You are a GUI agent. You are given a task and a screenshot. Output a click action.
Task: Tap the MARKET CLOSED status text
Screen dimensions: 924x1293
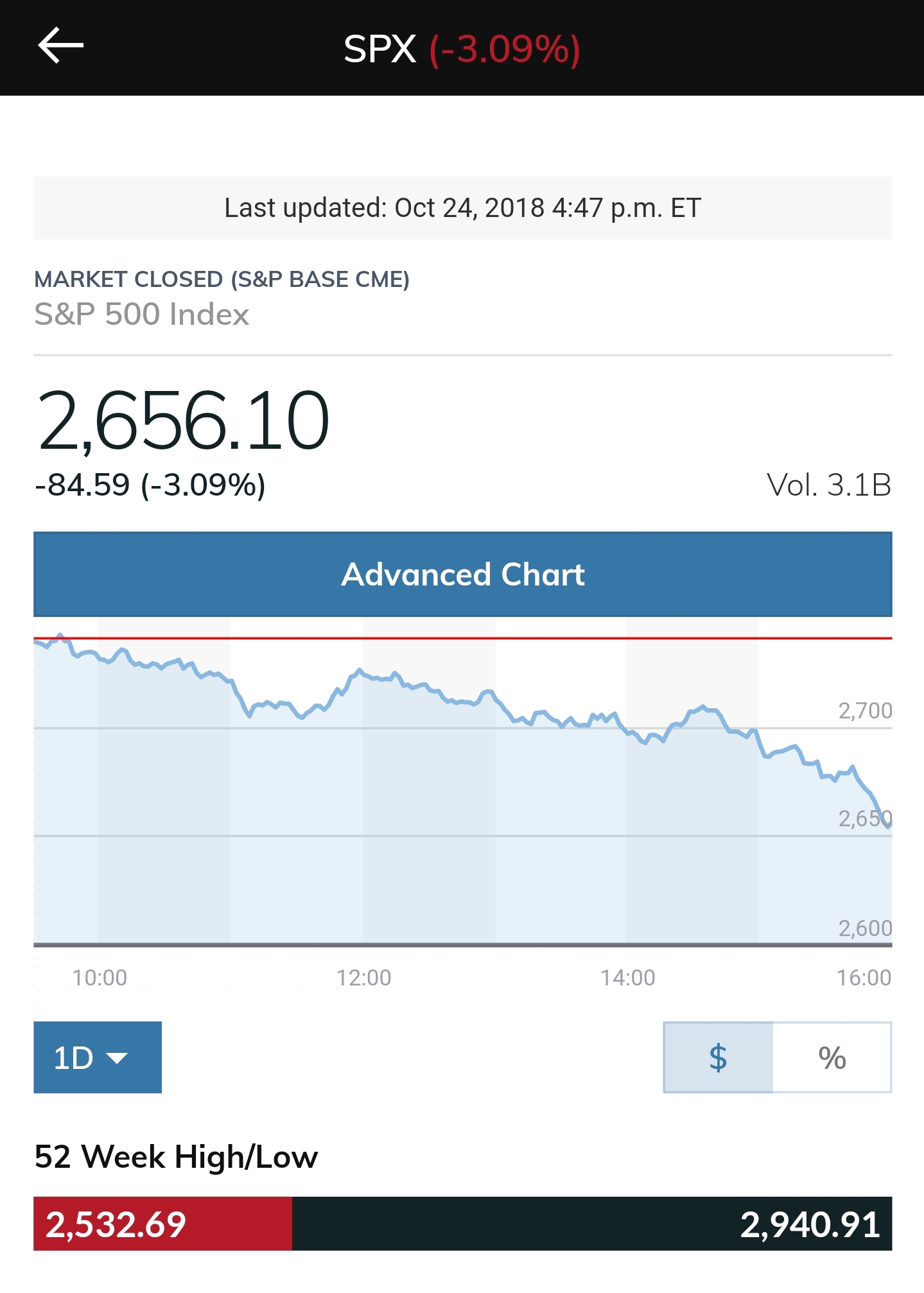pyautogui.click(x=222, y=279)
